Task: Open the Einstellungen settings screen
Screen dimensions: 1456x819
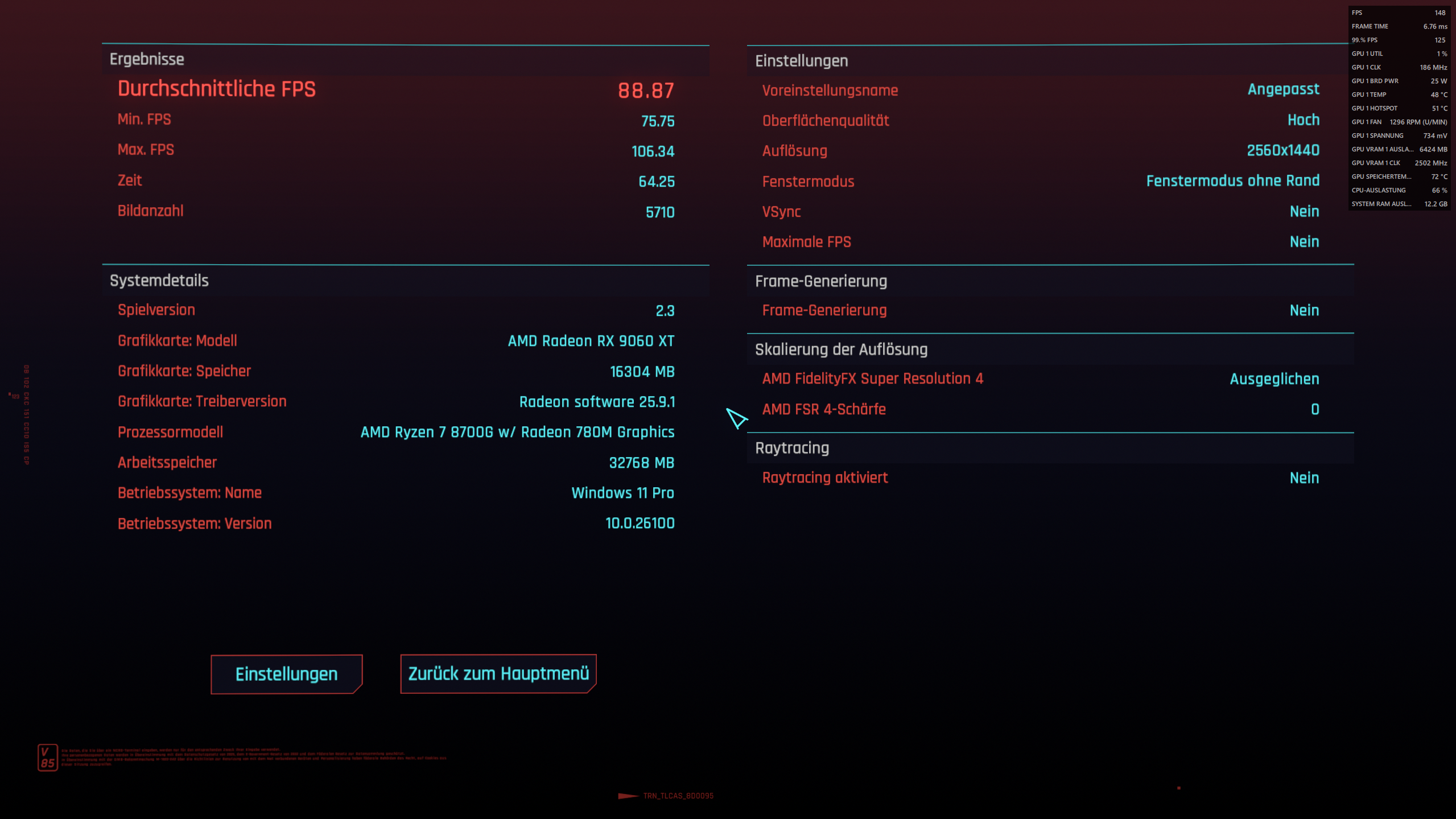Action: 286,673
